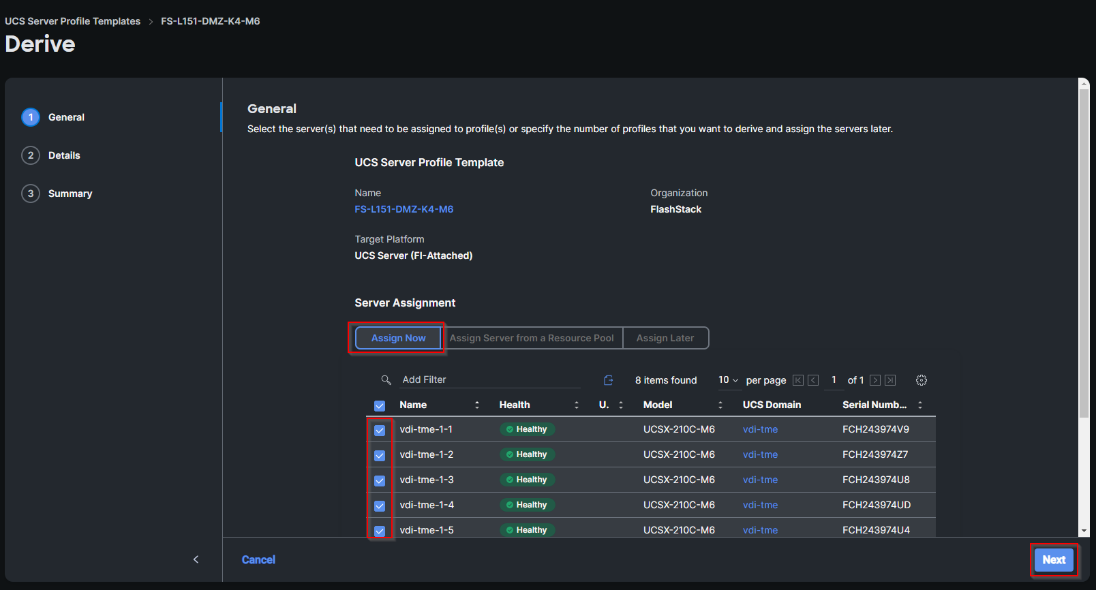Go to the previous results page
Image resolution: width=1096 pixels, height=590 pixels.
point(814,380)
